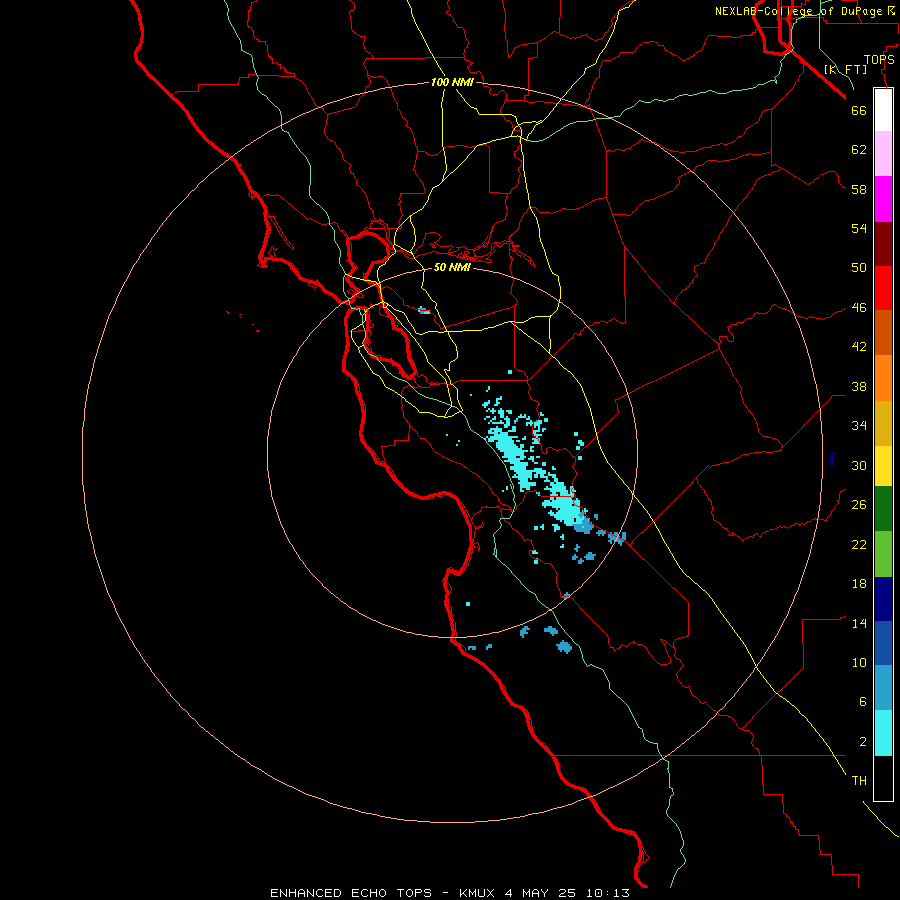Image resolution: width=900 pixels, height=900 pixels.
Task: Click the gold mustard legend swatch
Action: (x=883, y=423)
